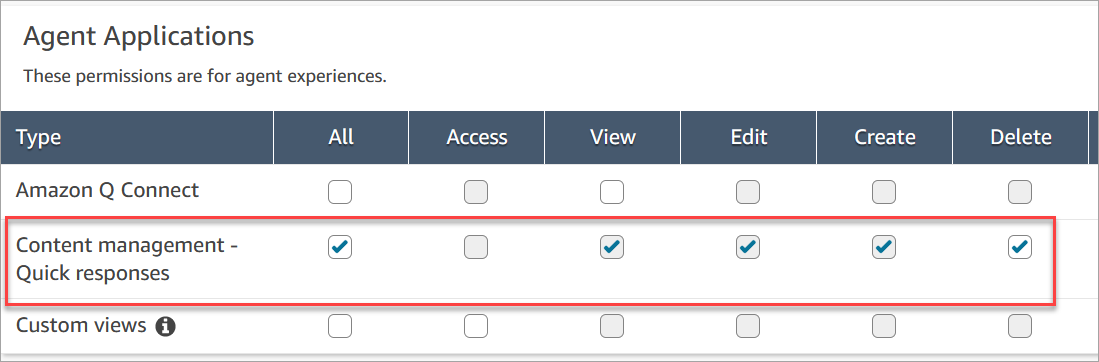Enable View permission for Amazon Q Connect
Image resolution: width=1099 pixels, height=362 pixels.
coord(612,192)
